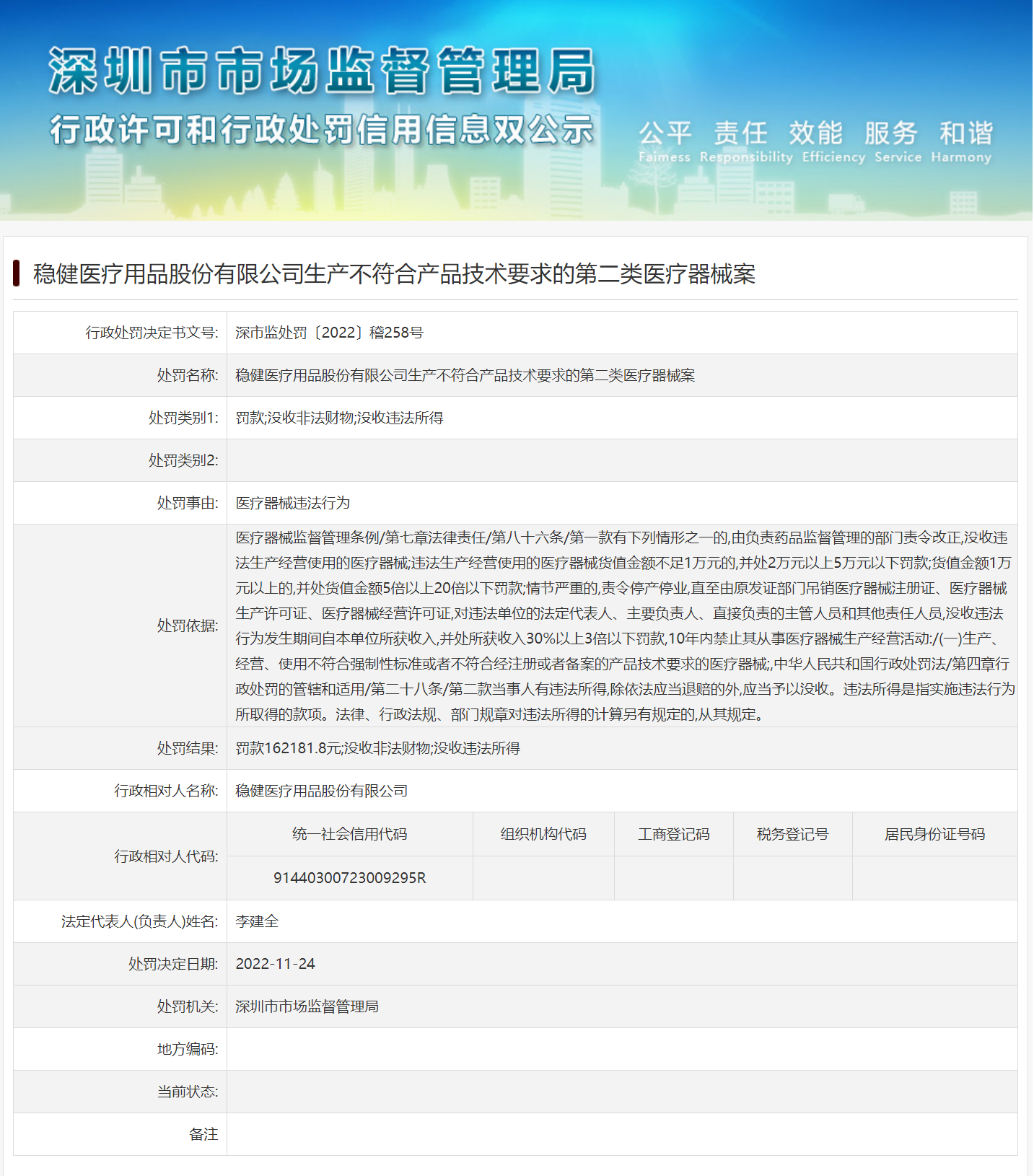Click the dark red marker beside the case title
Image resolution: width=1034 pixels, height=1176 pixels.
17,273
